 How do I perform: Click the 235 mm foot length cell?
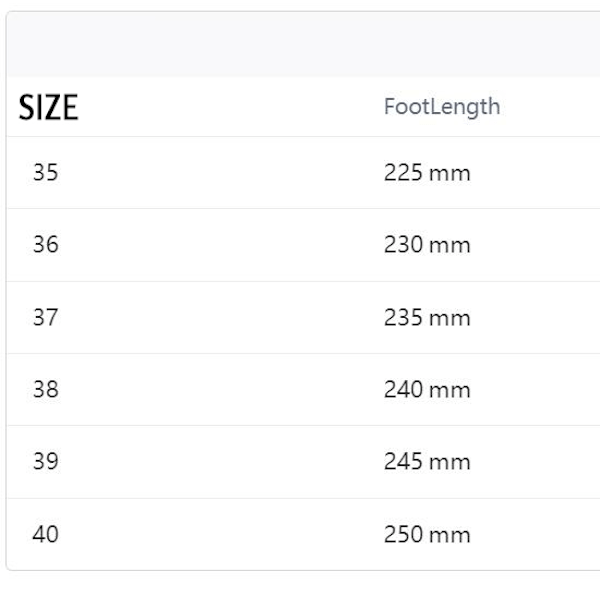click(427, 318)
